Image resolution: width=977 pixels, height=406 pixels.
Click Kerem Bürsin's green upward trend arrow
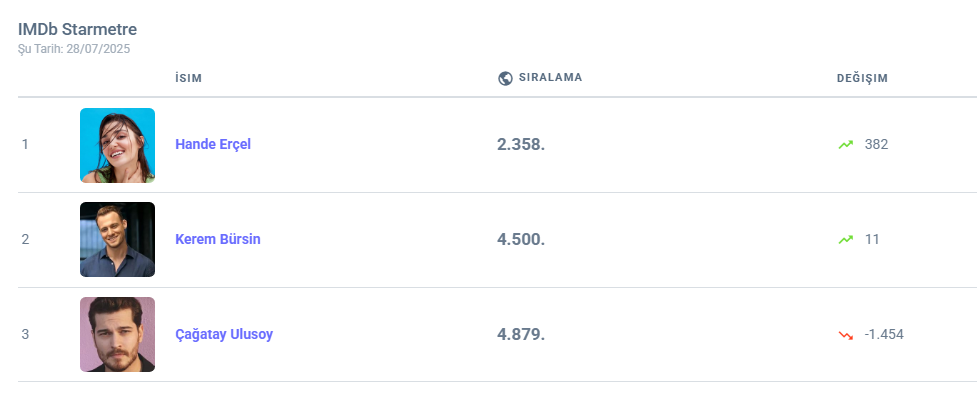pyautogui.click(x=846, y=240)
